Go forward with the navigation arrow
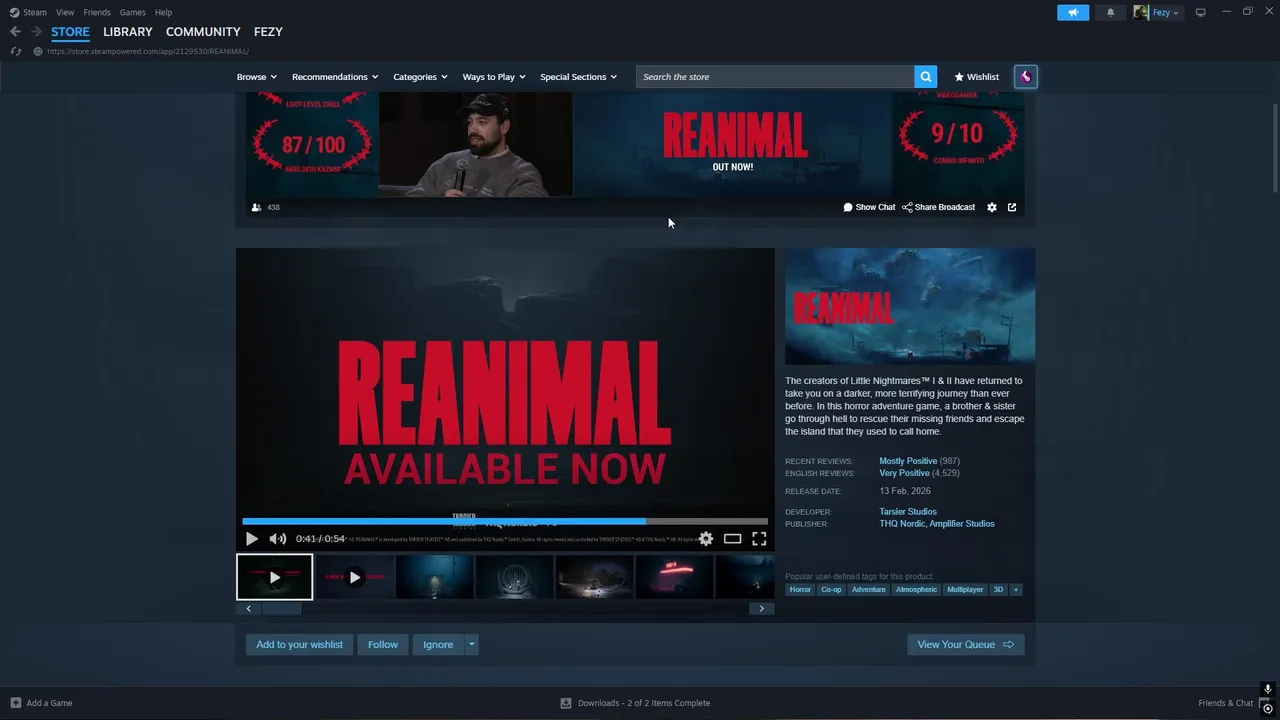1280x720 pixels. [36, 32]
